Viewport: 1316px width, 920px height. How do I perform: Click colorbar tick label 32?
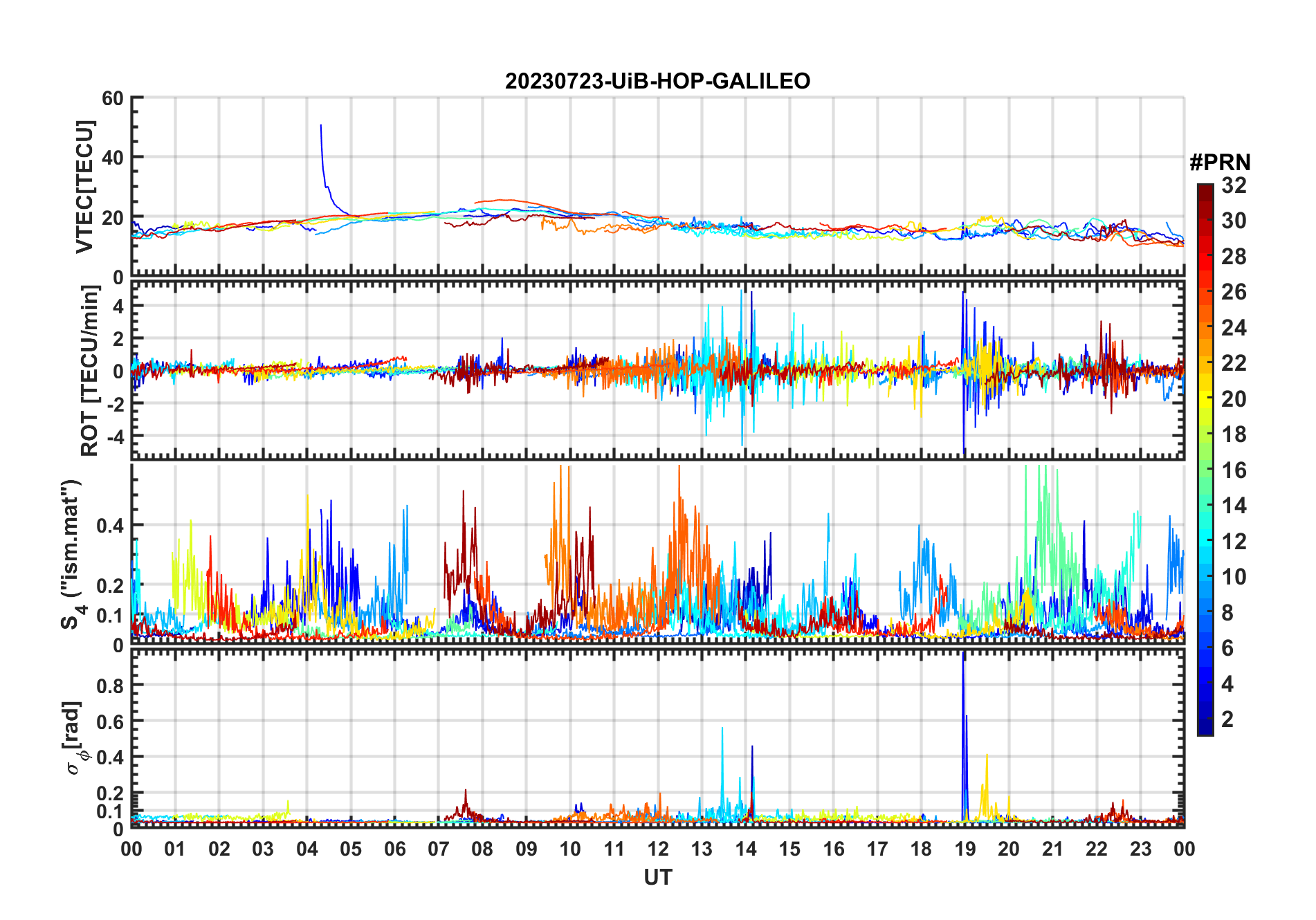pyautogui.click(x=1234, y=185)
